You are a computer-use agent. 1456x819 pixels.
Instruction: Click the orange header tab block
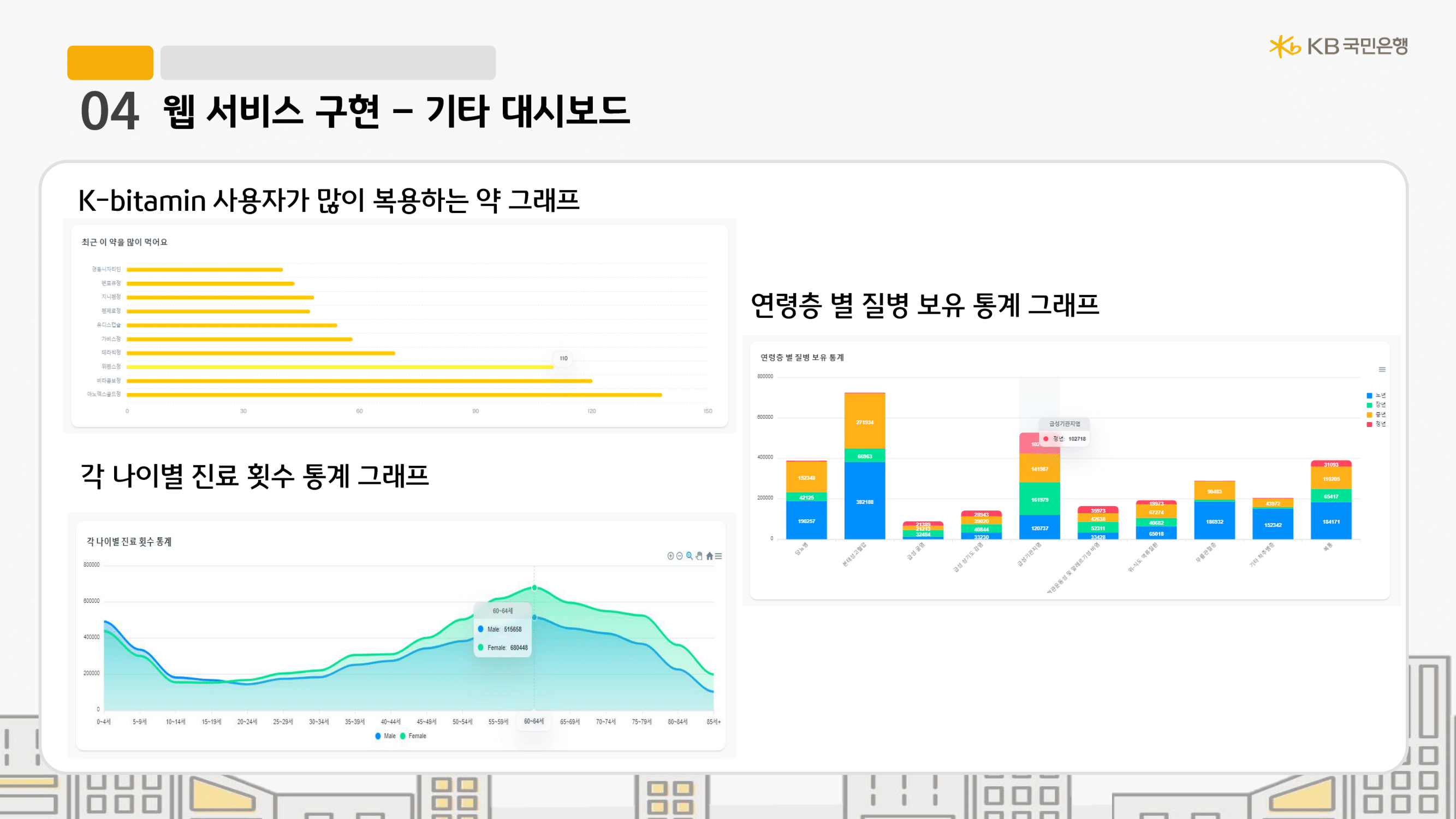(x=110, y=63)
